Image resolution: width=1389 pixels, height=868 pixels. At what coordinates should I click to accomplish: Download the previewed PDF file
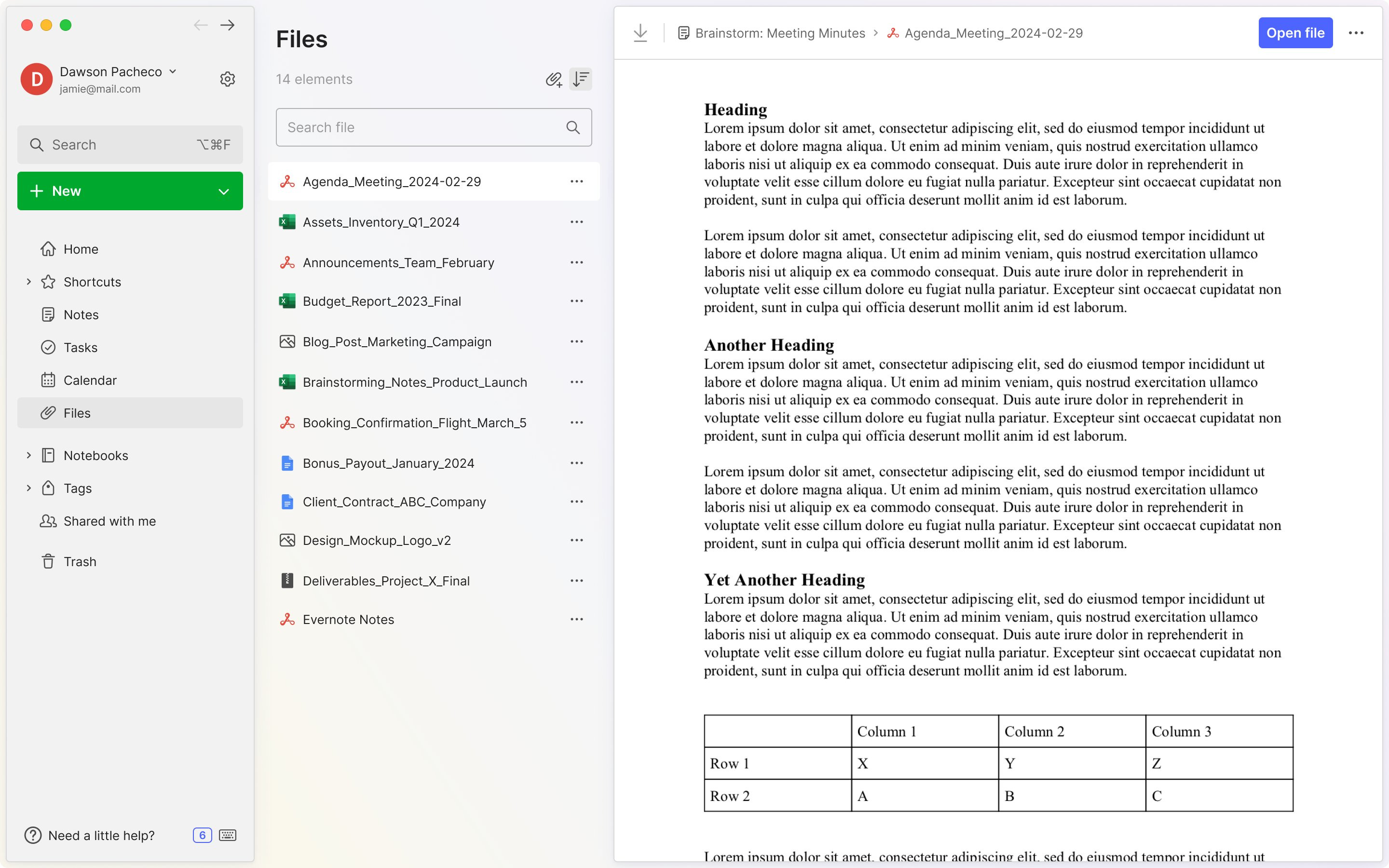(640, 33)
